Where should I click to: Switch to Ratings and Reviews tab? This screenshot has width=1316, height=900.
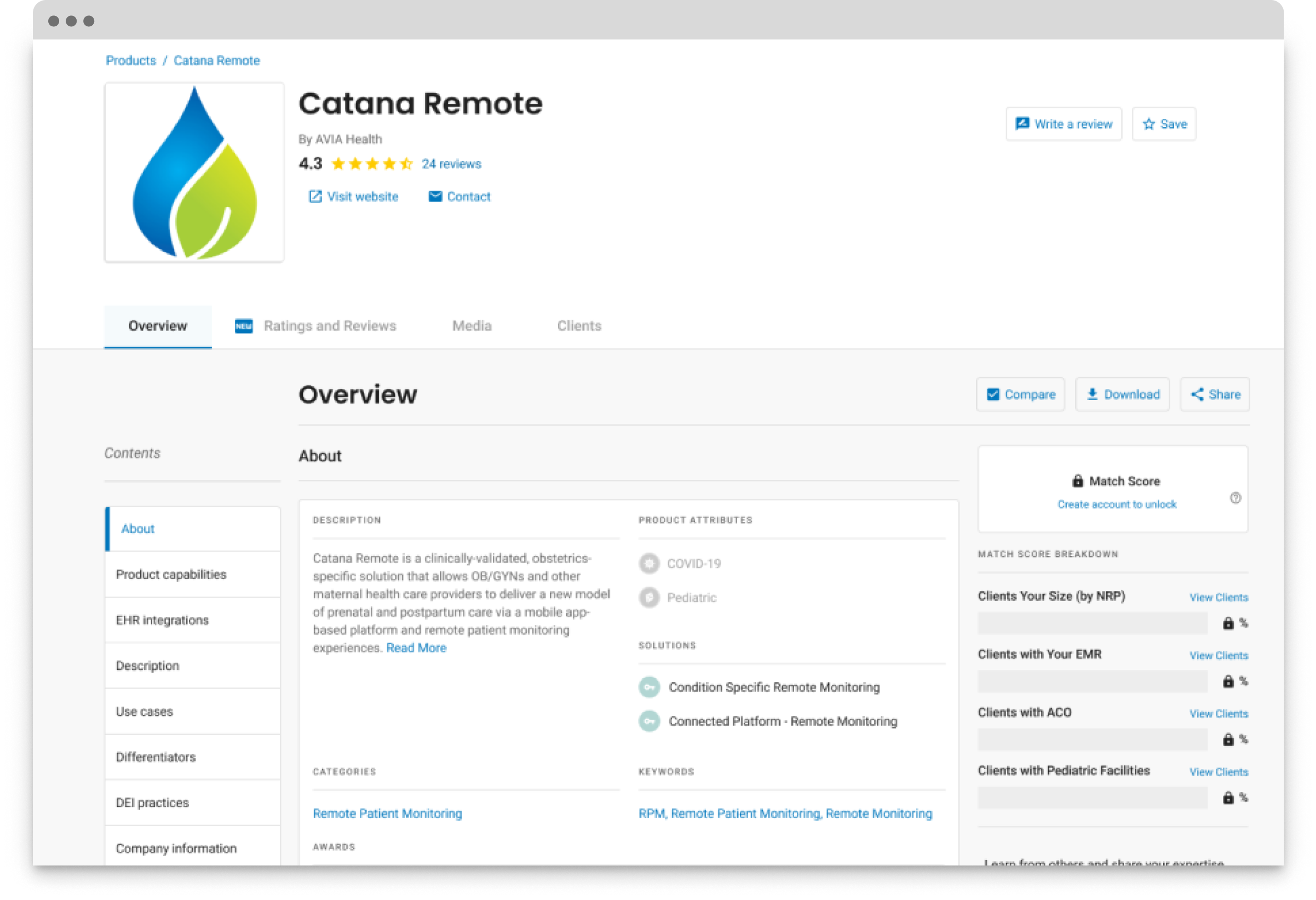(x=330, y=326)
